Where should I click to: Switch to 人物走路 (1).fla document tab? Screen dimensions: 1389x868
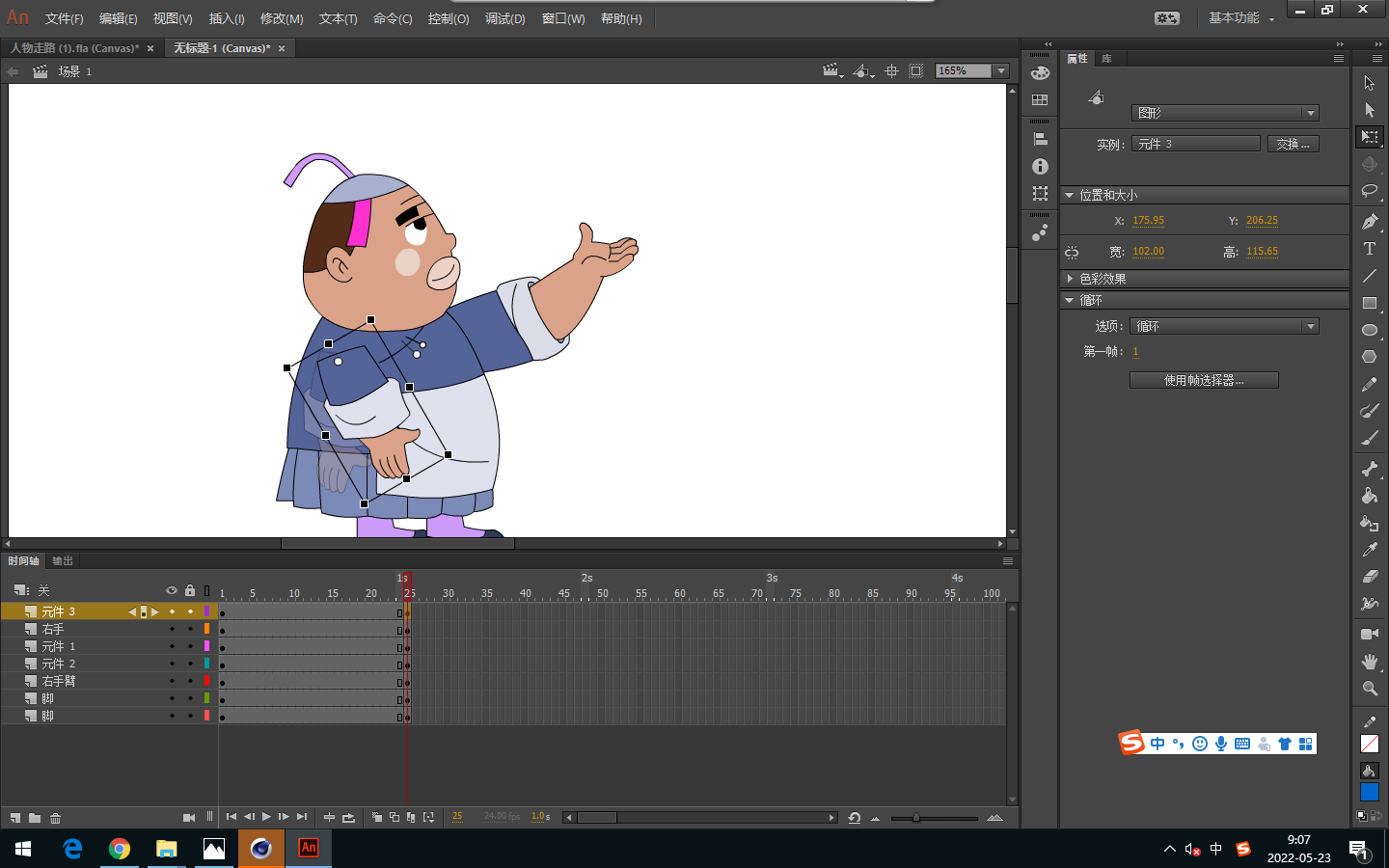click(x=74, y=48)
